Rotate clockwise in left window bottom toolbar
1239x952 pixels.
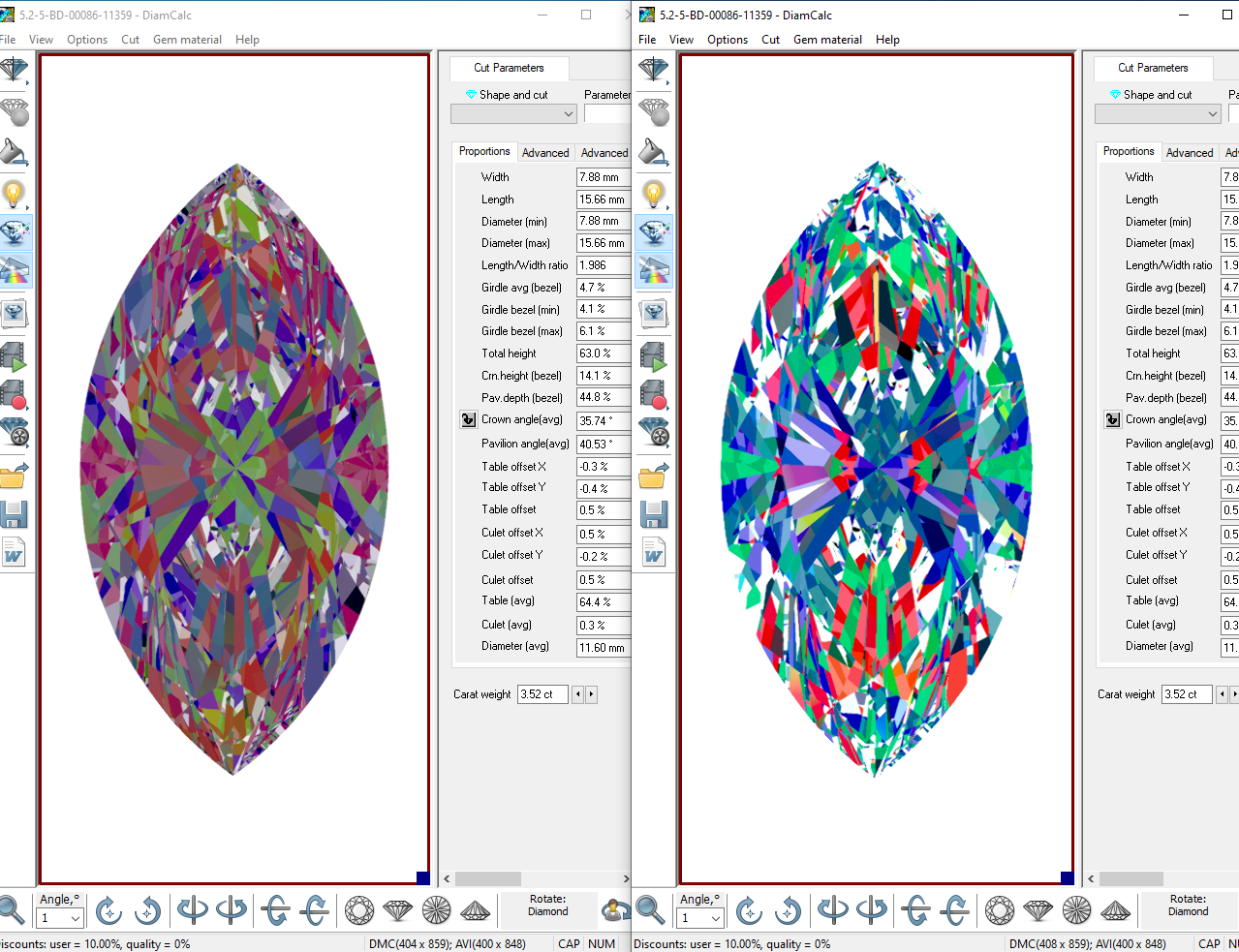(108, 910)
